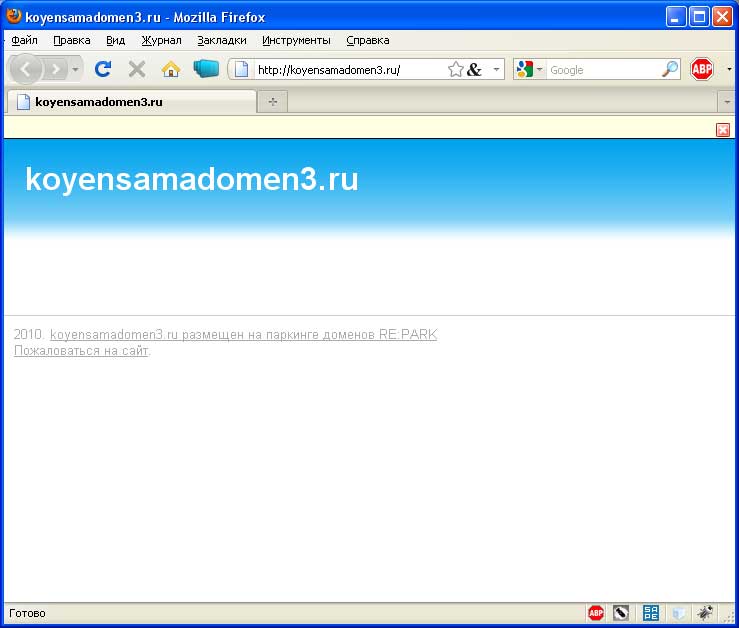Click the Готово status text
The height and width of the screenshot is (628, 739).
[27, 613]
